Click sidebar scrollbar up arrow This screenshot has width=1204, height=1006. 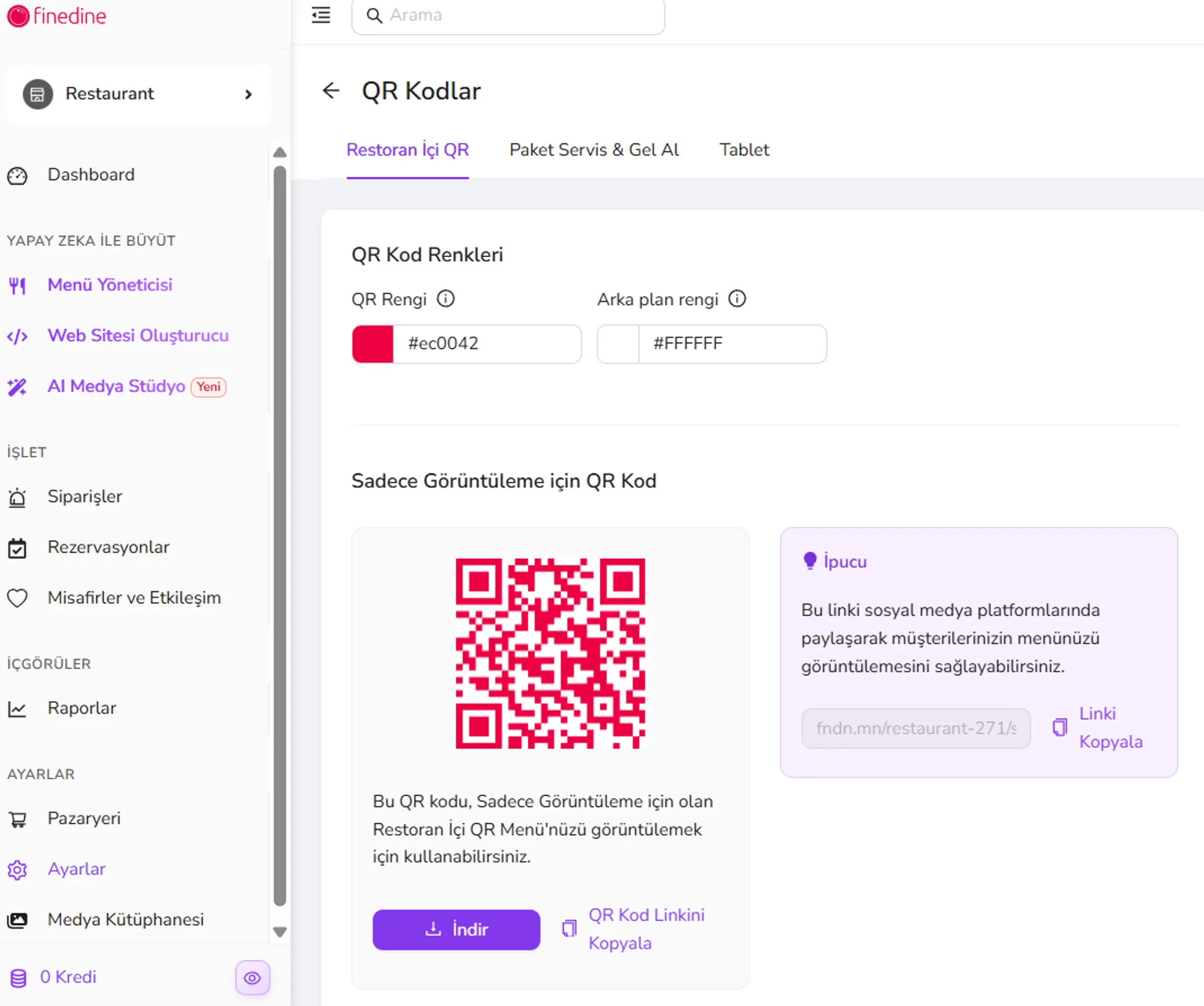click(280, 152)
